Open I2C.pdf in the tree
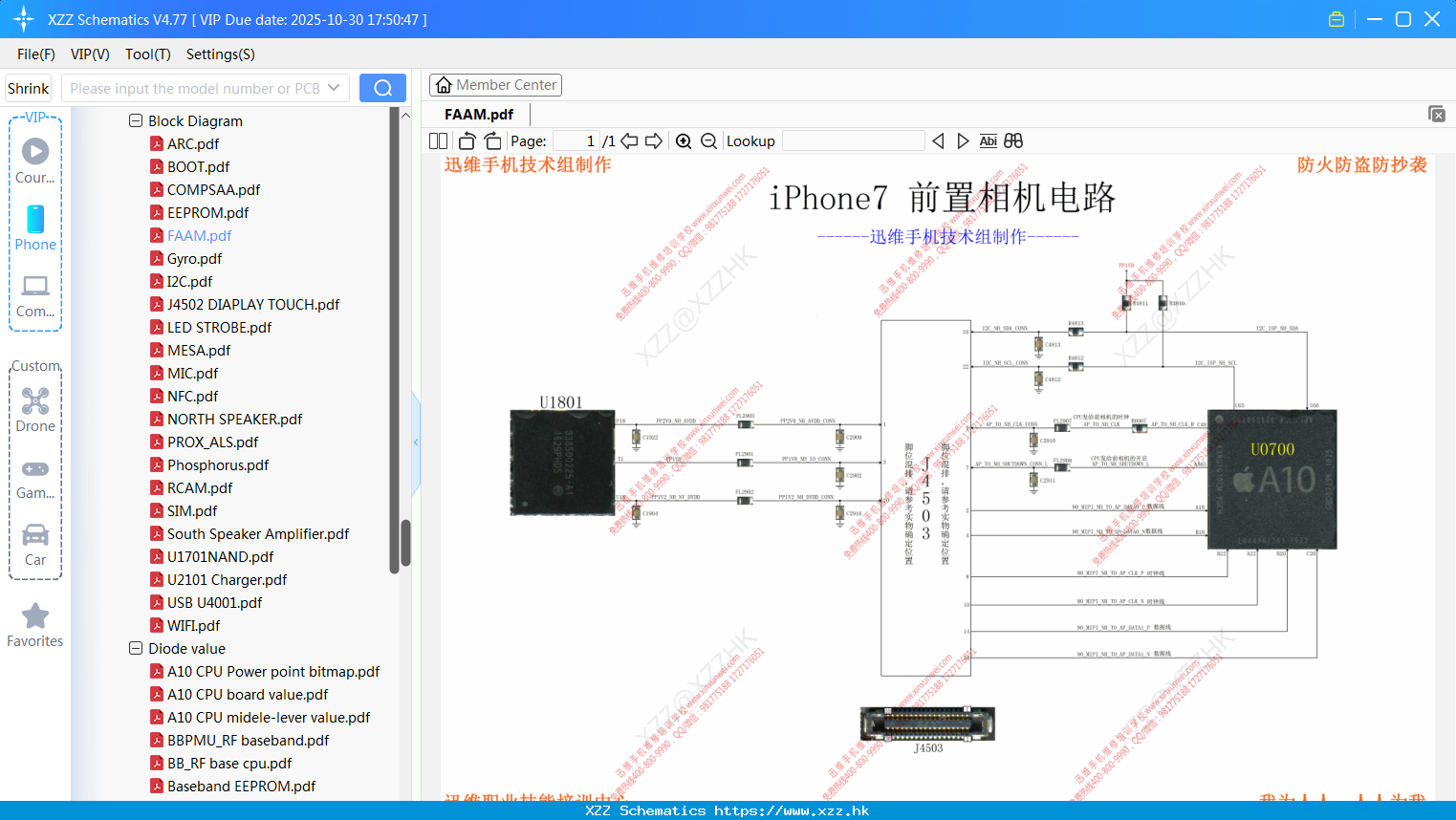Screen dimensions: 1456x820 (189, 281)
